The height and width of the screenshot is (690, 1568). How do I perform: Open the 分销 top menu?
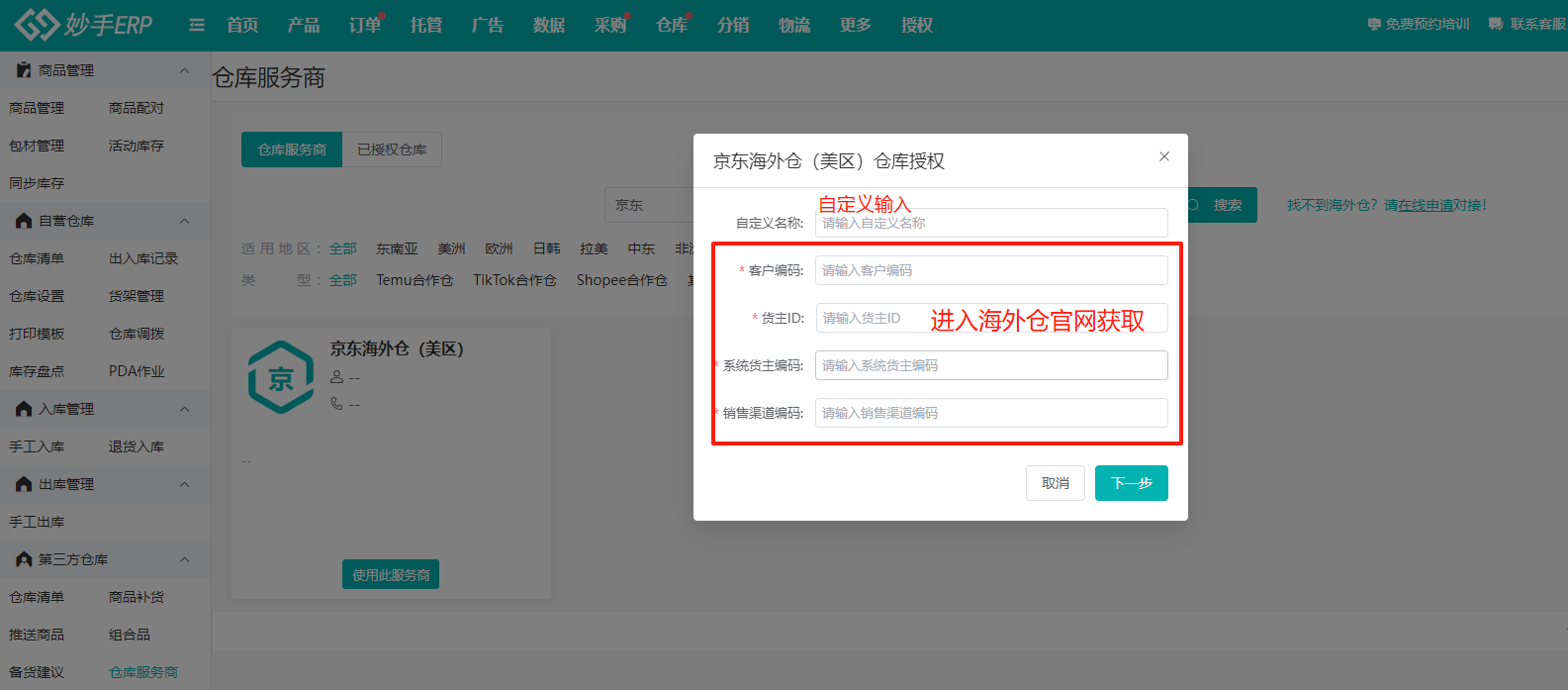point(733,25)
